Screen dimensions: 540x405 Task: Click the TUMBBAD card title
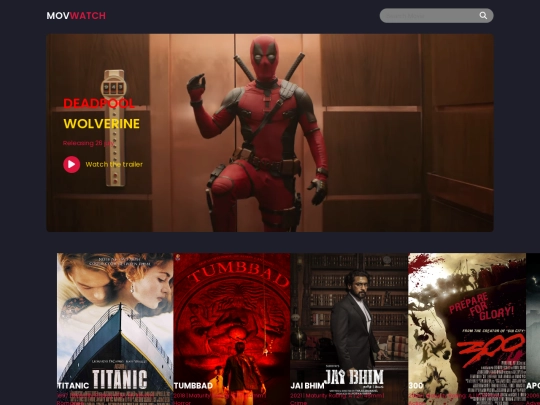pos(193,386)
